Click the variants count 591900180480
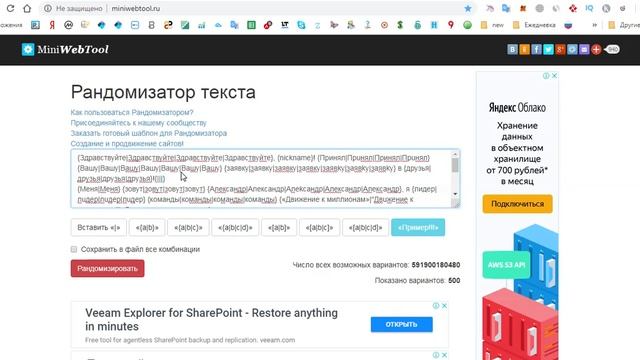640x360 pixels. click(x=436, y=265)
